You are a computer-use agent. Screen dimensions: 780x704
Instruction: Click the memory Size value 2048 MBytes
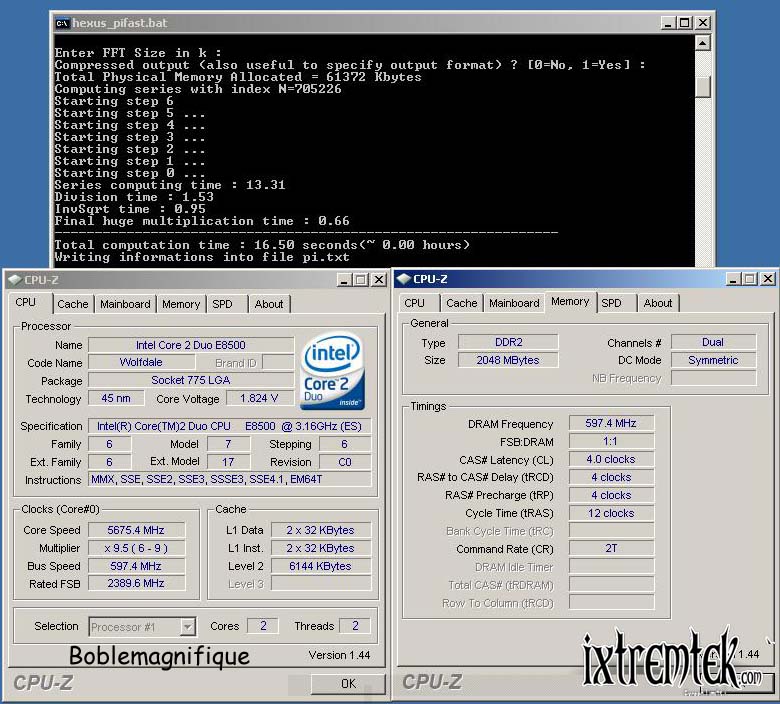508,360
